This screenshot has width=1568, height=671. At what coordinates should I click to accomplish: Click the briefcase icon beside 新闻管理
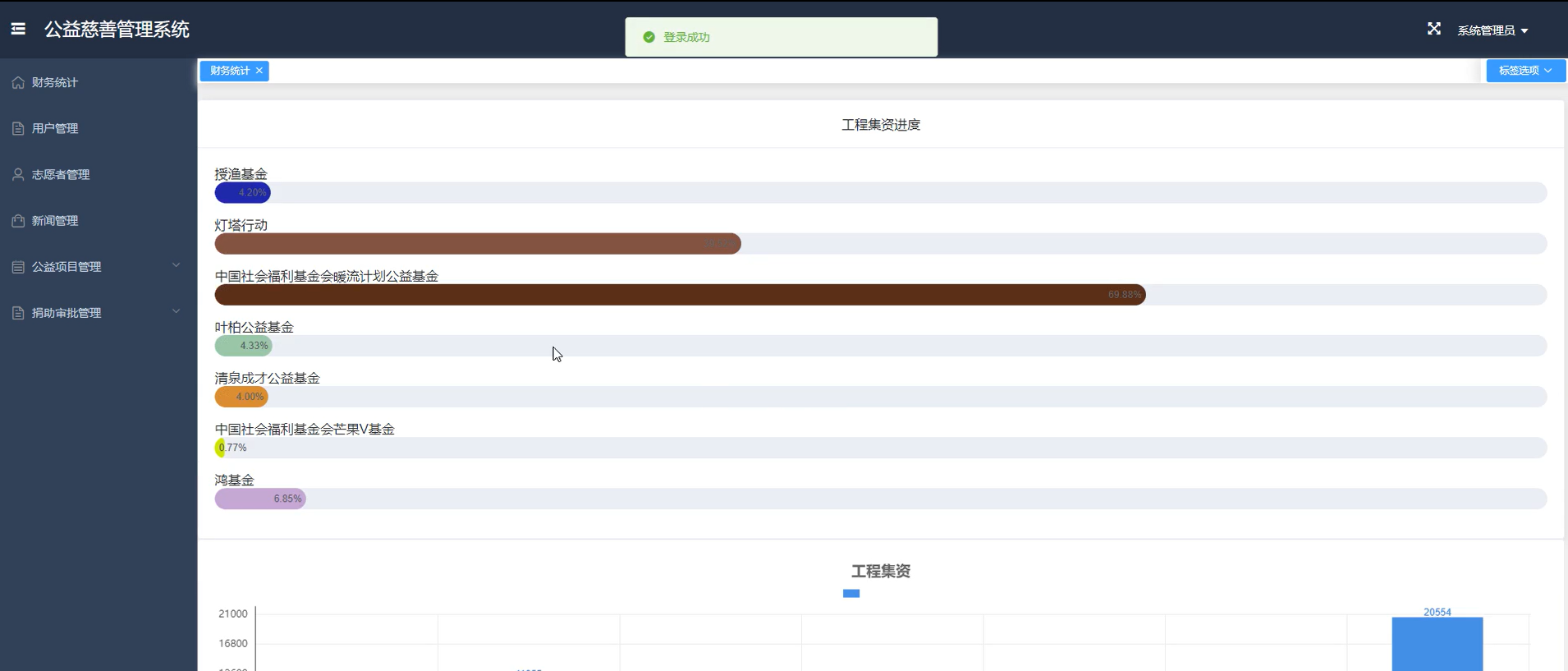pyautogui.click(x=18, y=220)
